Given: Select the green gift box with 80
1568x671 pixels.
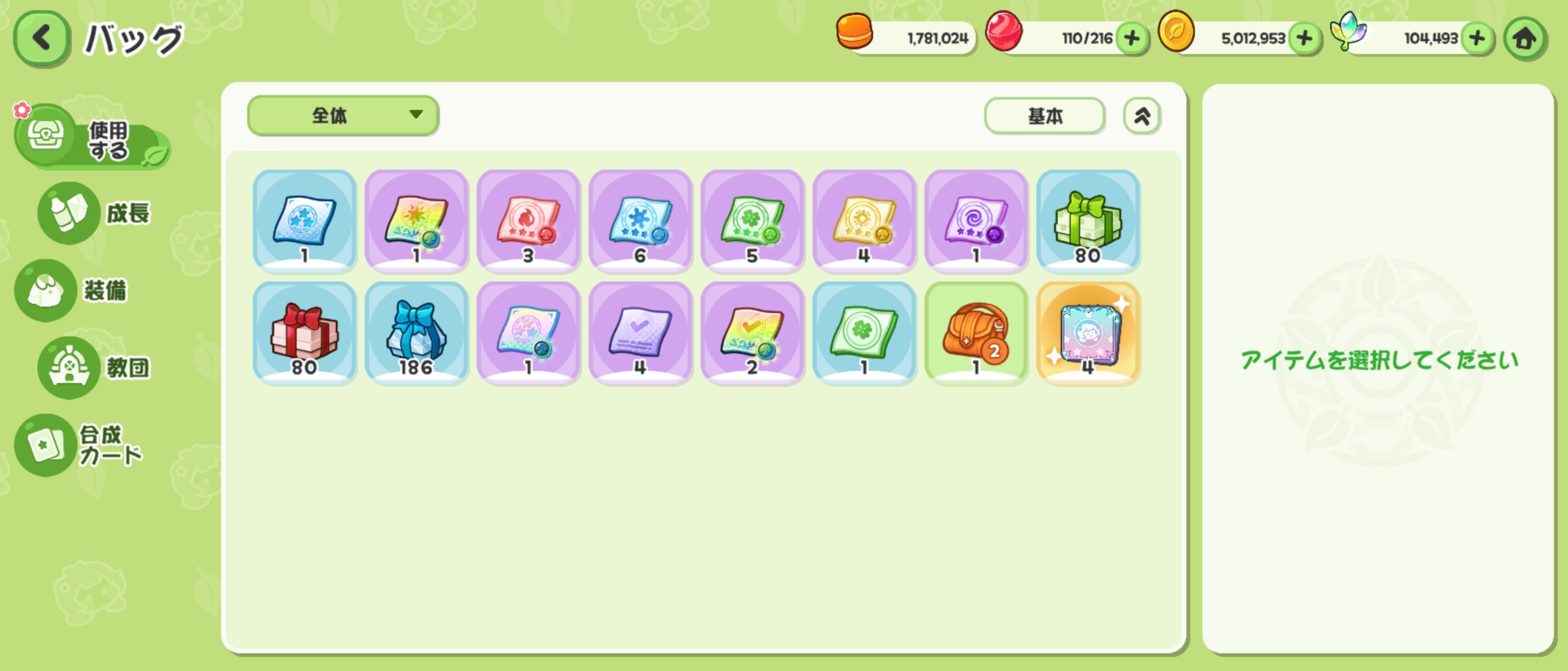Looking at the screenshot, I should pyautogui.click(x=1088, y=222).
